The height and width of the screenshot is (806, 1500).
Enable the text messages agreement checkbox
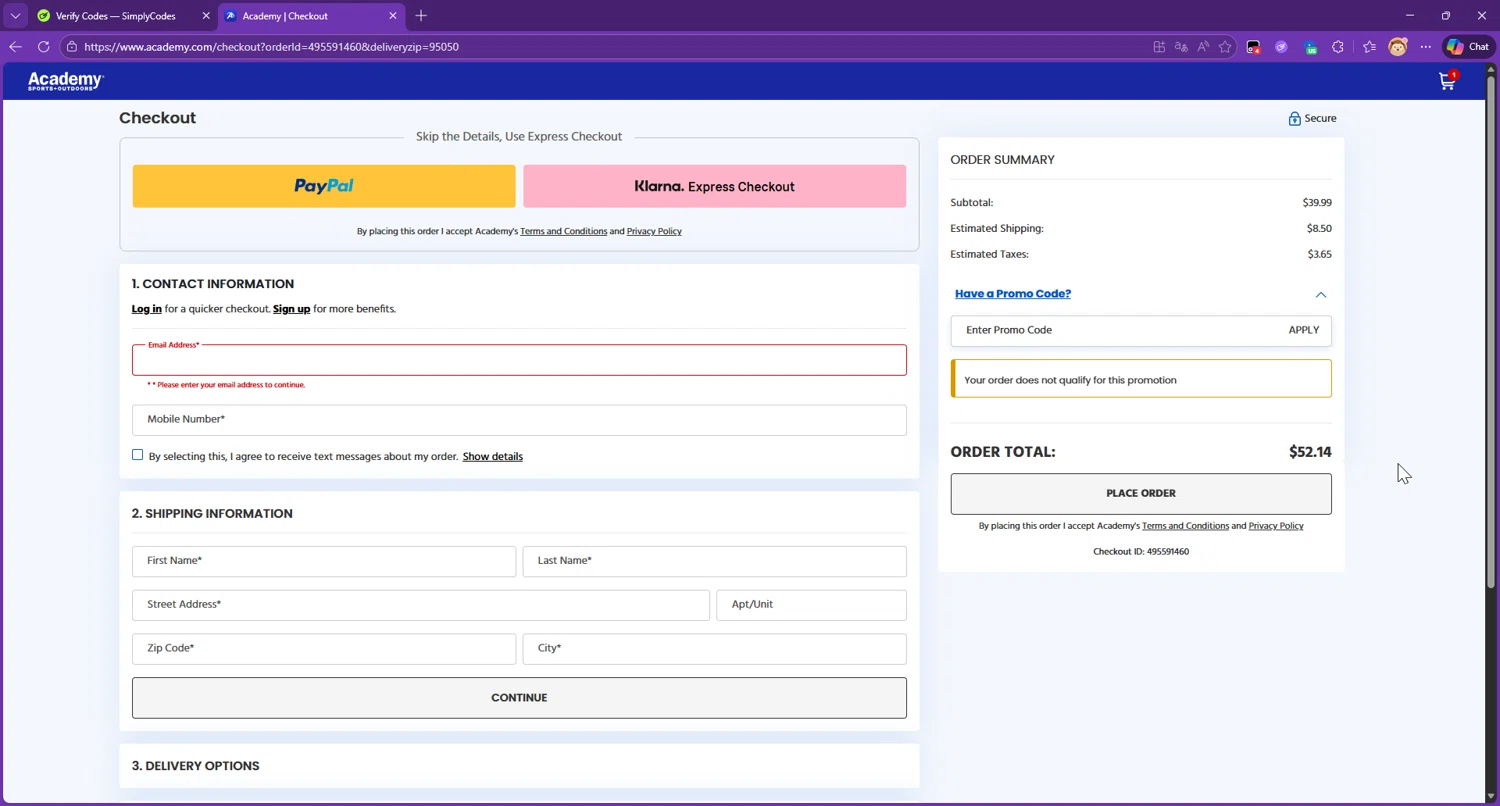pos(138,455)
